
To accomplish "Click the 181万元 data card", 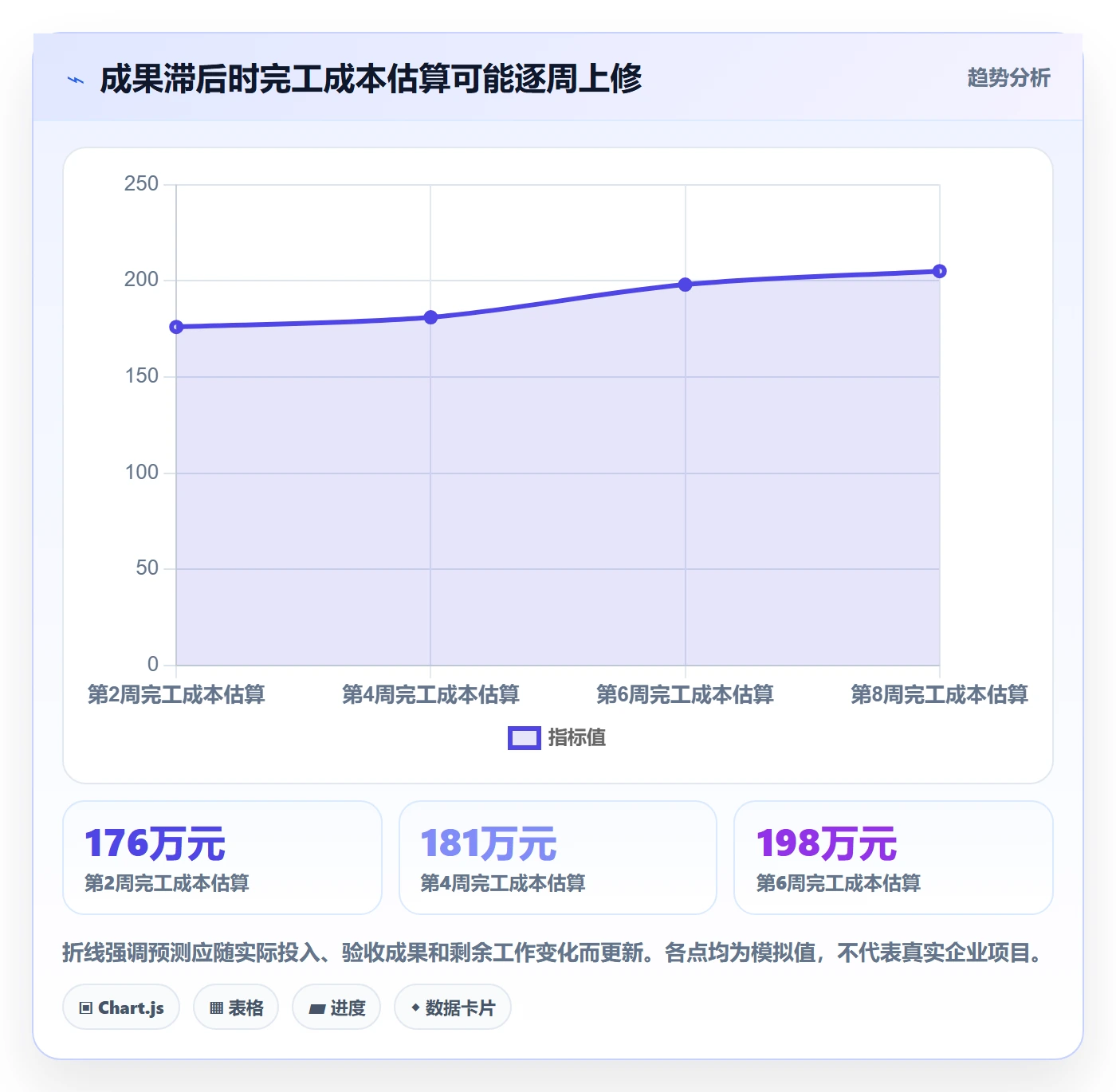I will (558, 858).
